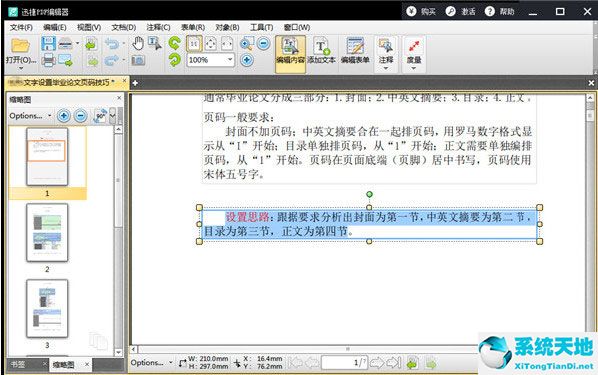The height and width of the screenshot is (375, 598).
Task: Open the 编辑(E) menu
Action: coord(55,27)
